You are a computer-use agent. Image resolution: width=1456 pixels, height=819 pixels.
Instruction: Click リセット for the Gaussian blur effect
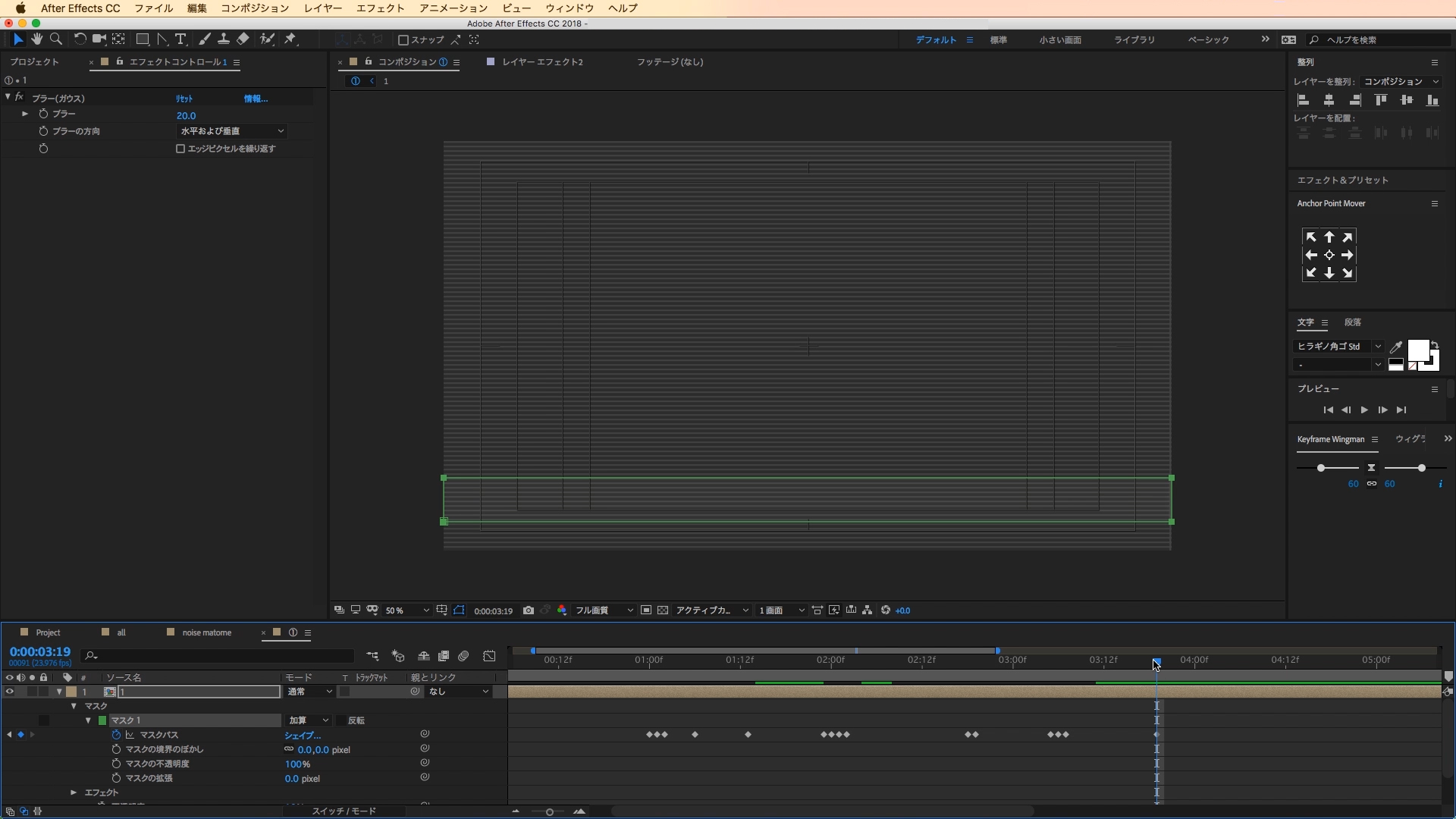click(x=184, y=99)
